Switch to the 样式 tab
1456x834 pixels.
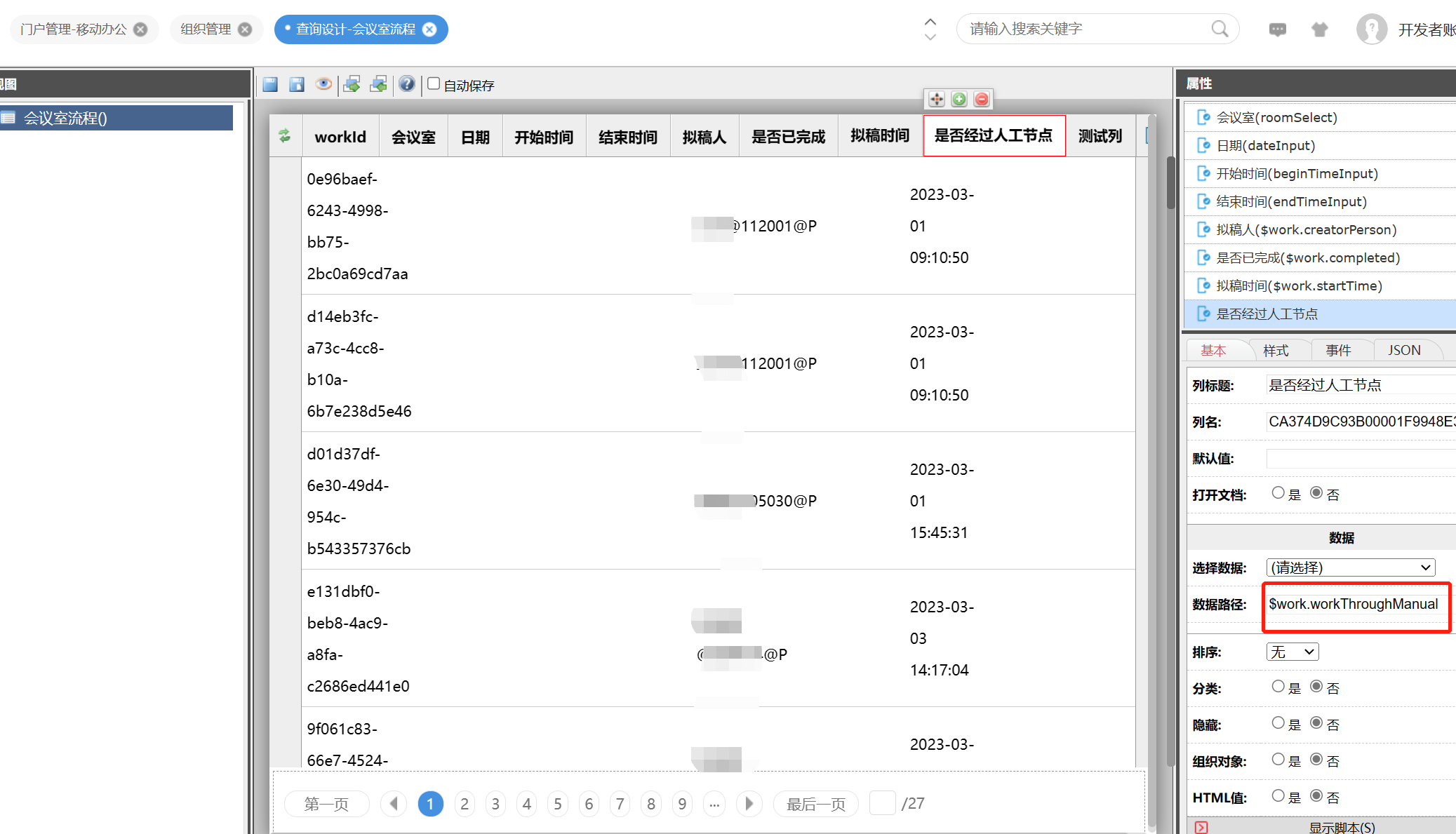pos(1276,350)
